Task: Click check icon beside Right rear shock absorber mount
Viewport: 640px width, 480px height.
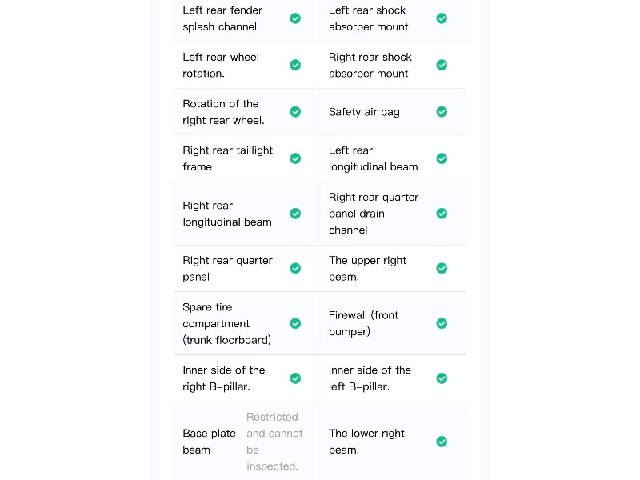Action: tap(442, 65)
